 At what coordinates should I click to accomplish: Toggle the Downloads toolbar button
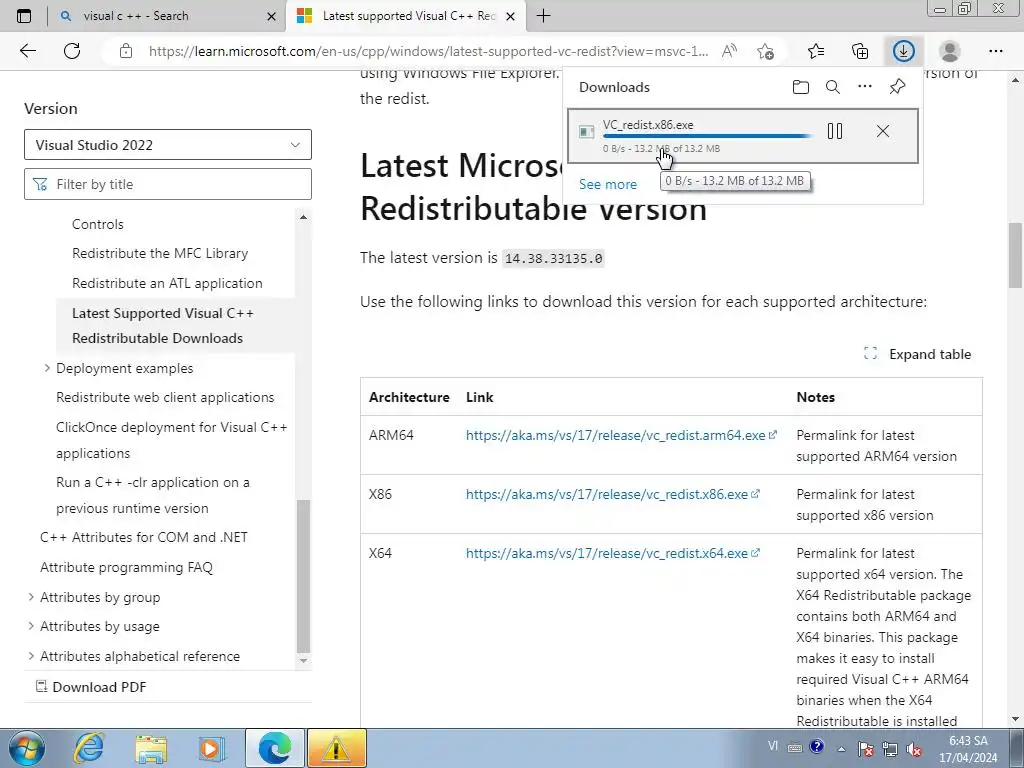904,51
